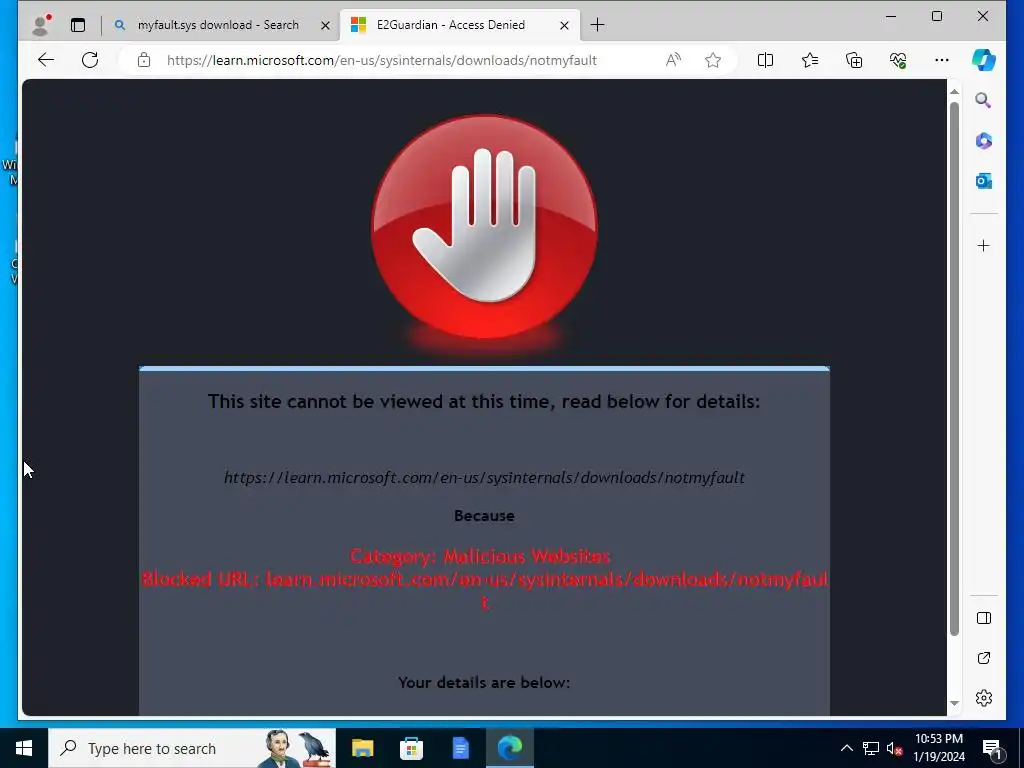
Task: Click the taskbar search box
Action: [x=192, y=748]
